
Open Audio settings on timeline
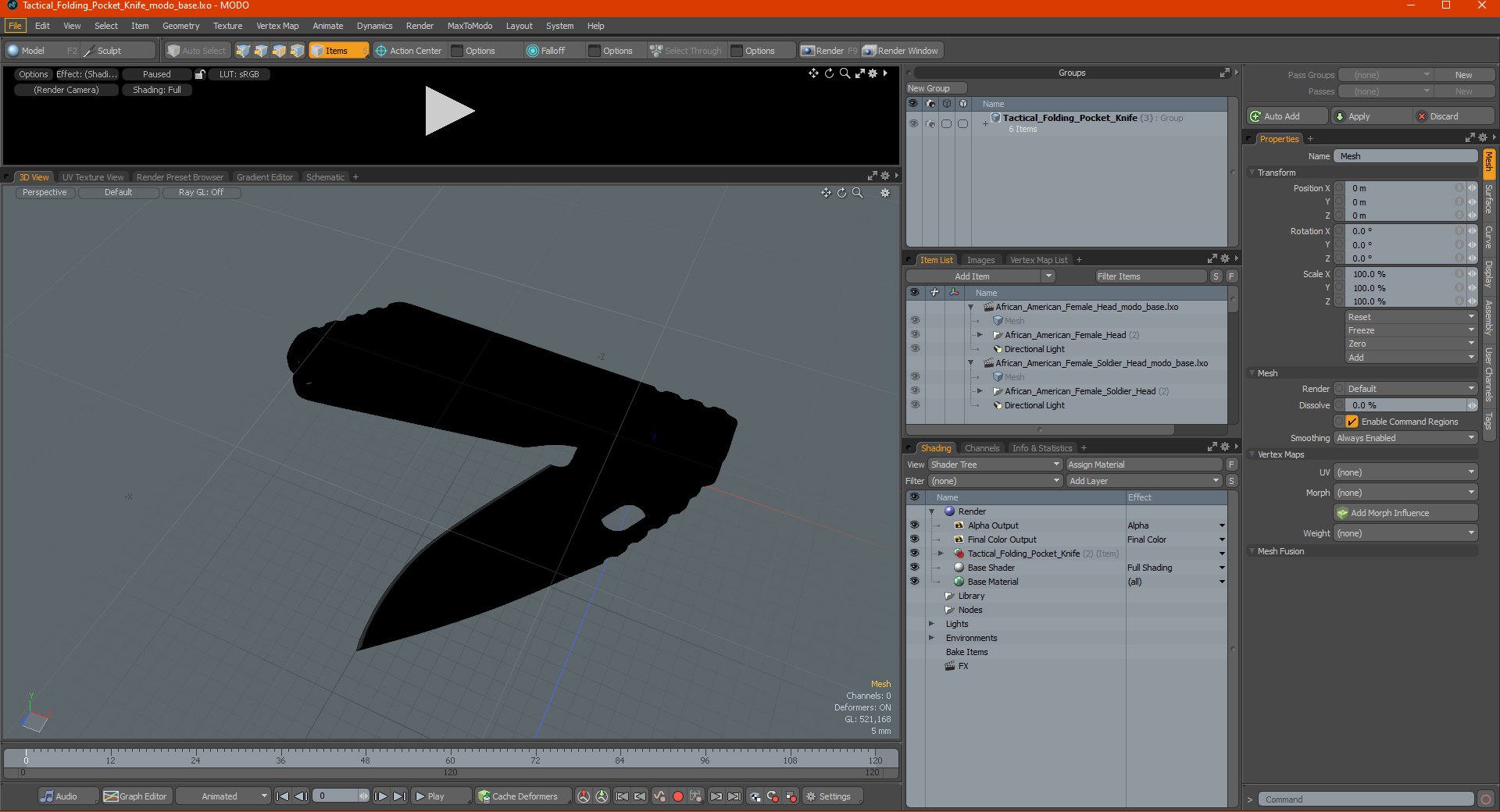68,796
